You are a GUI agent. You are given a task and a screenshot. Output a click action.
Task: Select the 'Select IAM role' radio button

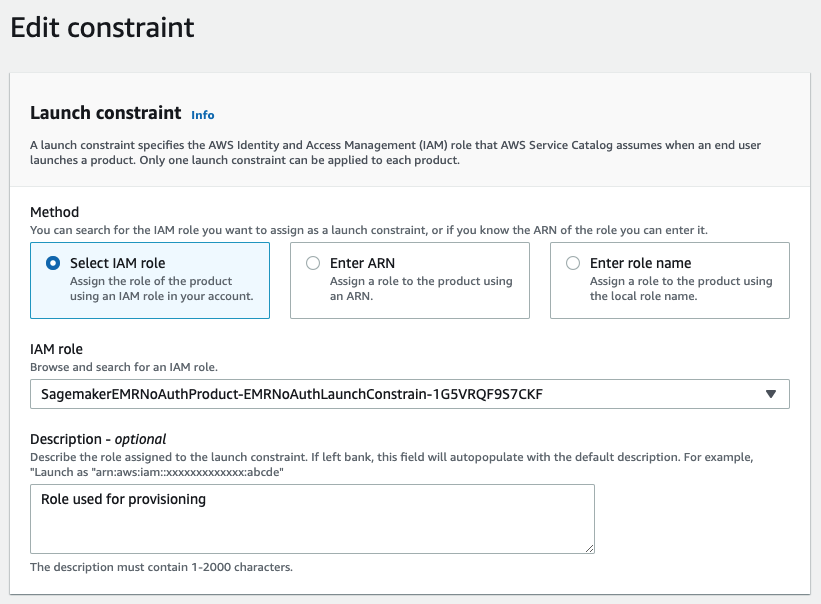point(53,263)
